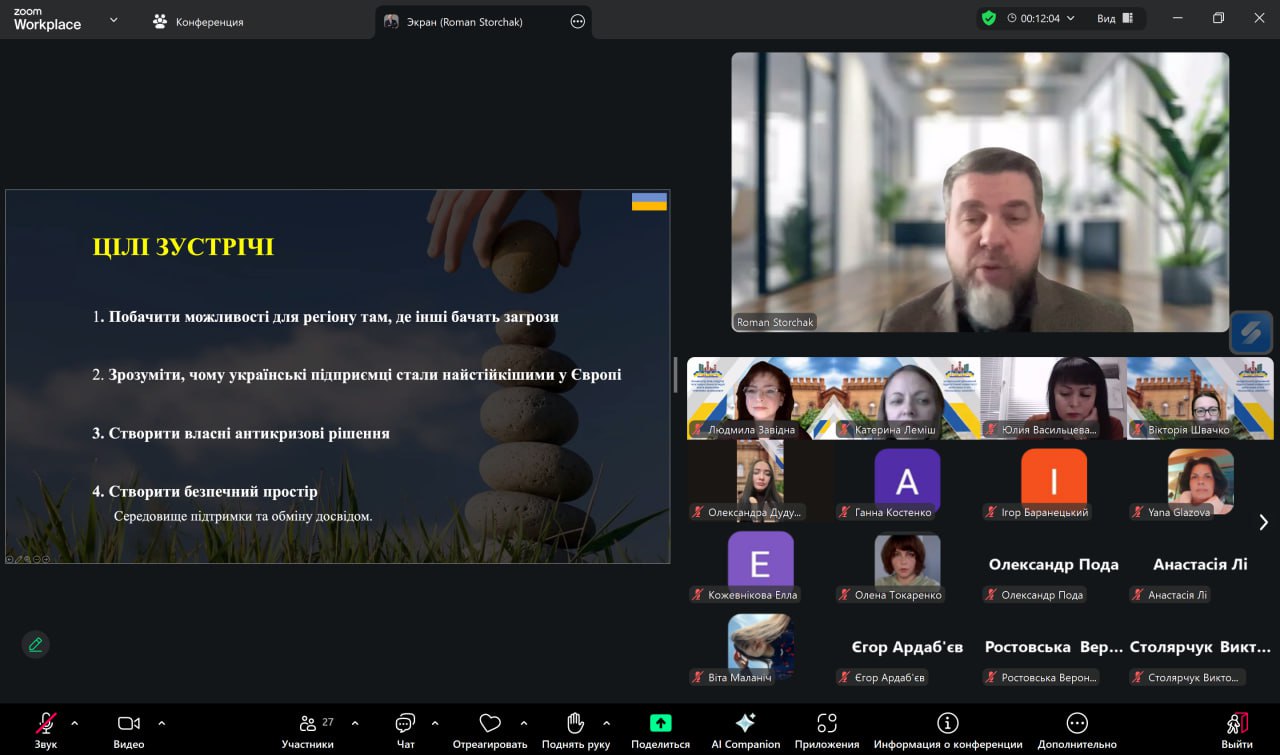
Task: Switch to the Conference tab
Action: [x=198, y=21]
